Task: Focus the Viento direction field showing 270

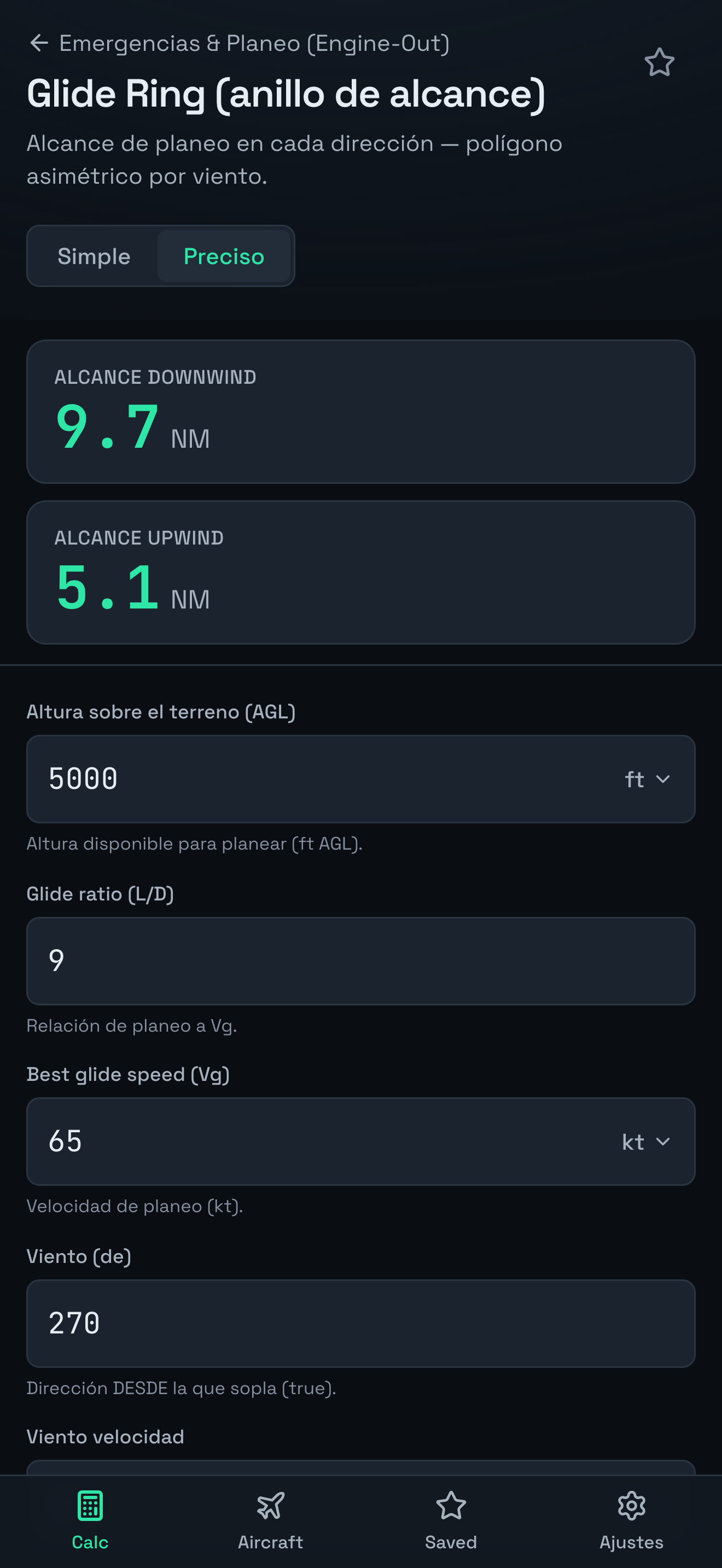Action: 361,1323
